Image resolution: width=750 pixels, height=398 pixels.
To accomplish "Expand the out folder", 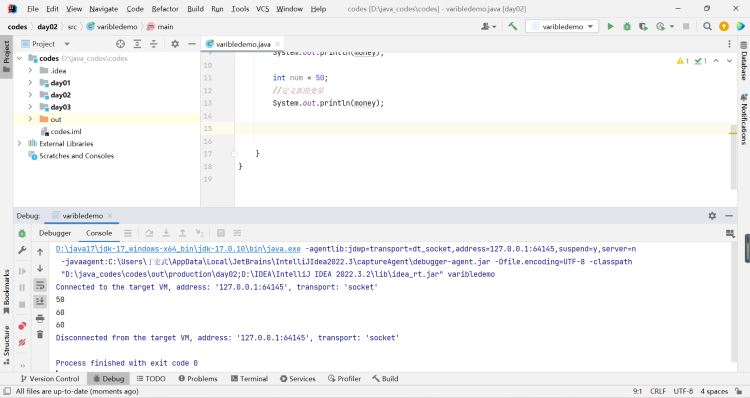I will point(30,119).
